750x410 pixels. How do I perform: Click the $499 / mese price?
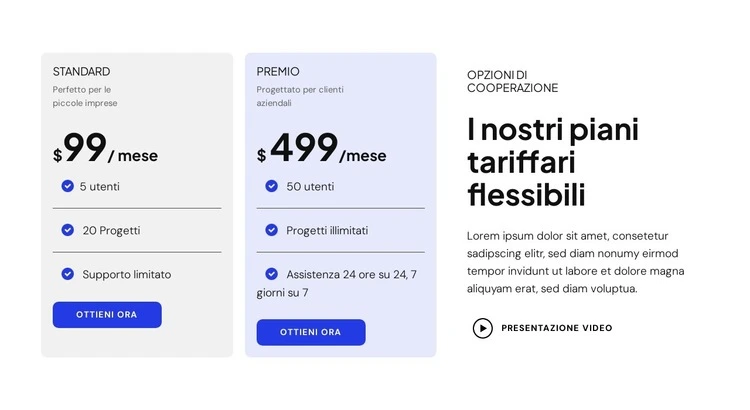[321, 150]
